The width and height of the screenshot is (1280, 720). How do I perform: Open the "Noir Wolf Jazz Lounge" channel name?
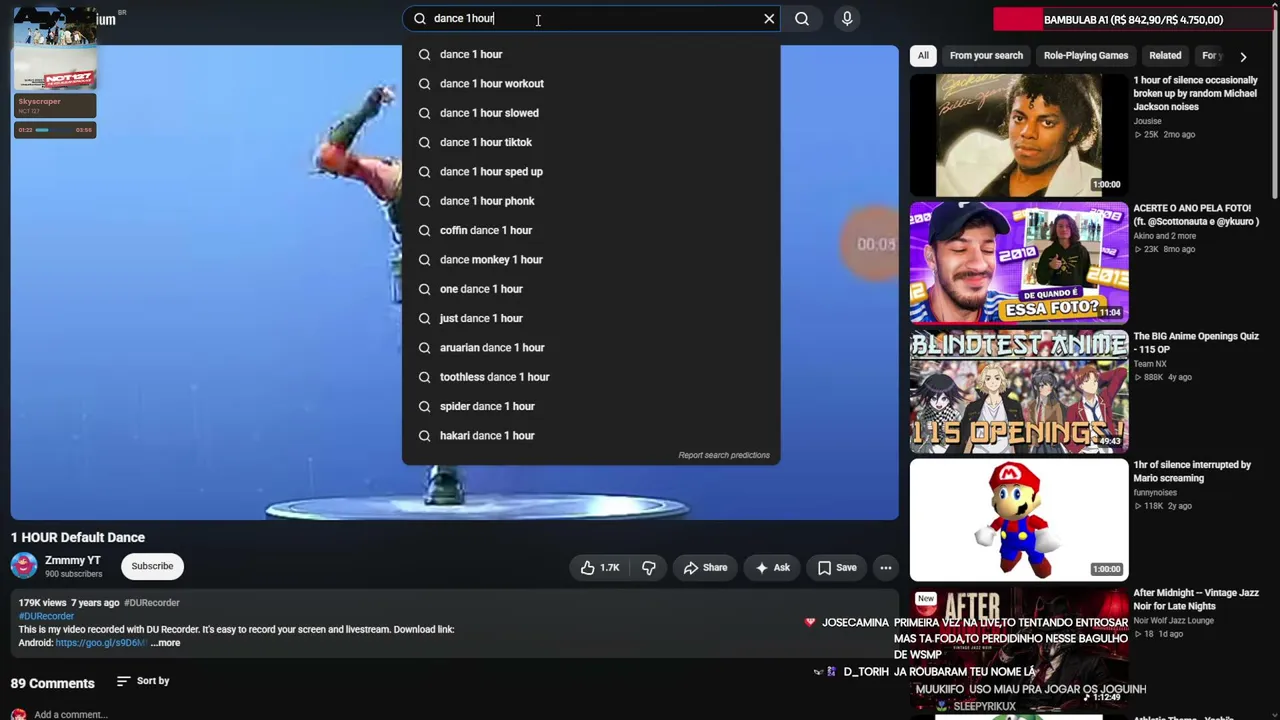(1173, 621)
